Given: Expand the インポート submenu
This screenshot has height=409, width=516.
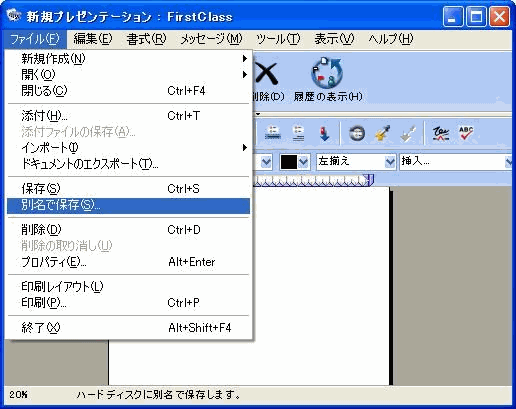Looking at the screenshot, I should (245, 148).
